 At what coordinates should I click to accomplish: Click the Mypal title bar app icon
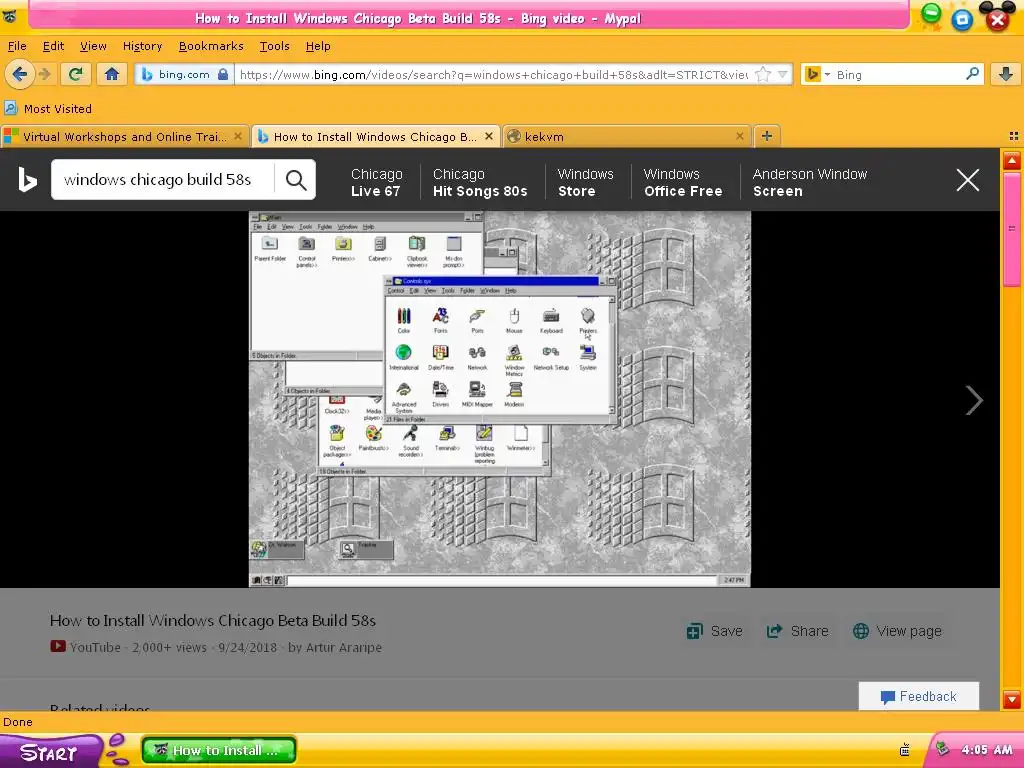[10, 16]
